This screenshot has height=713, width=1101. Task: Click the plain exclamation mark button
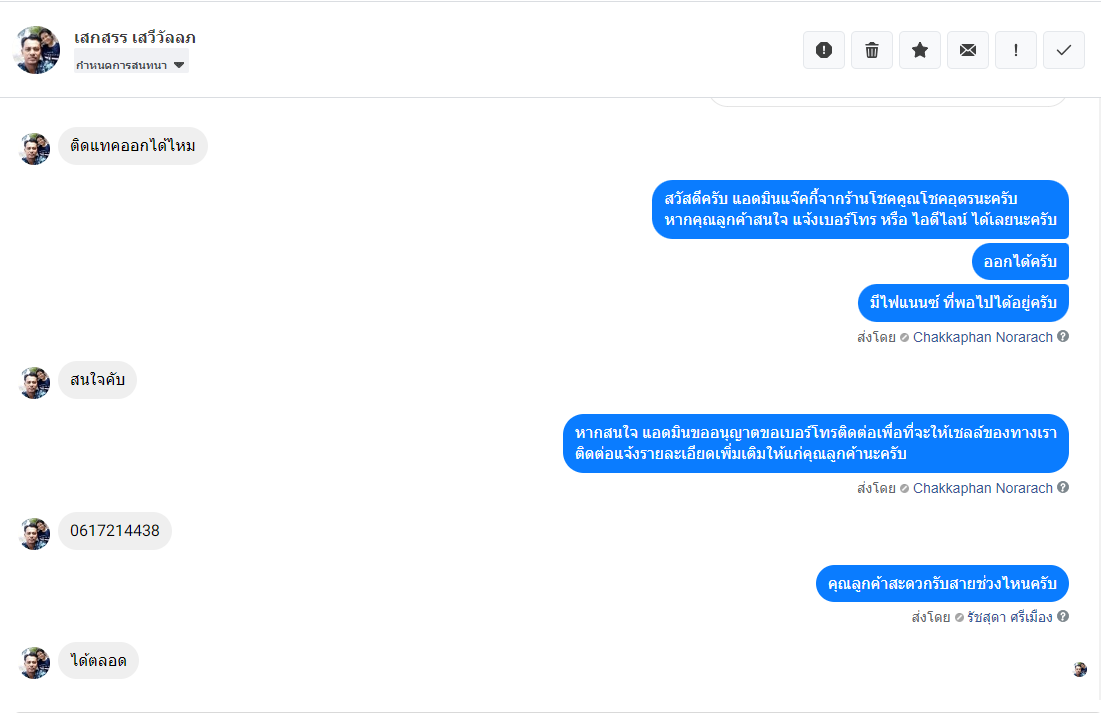click(x=1016, y=50)
